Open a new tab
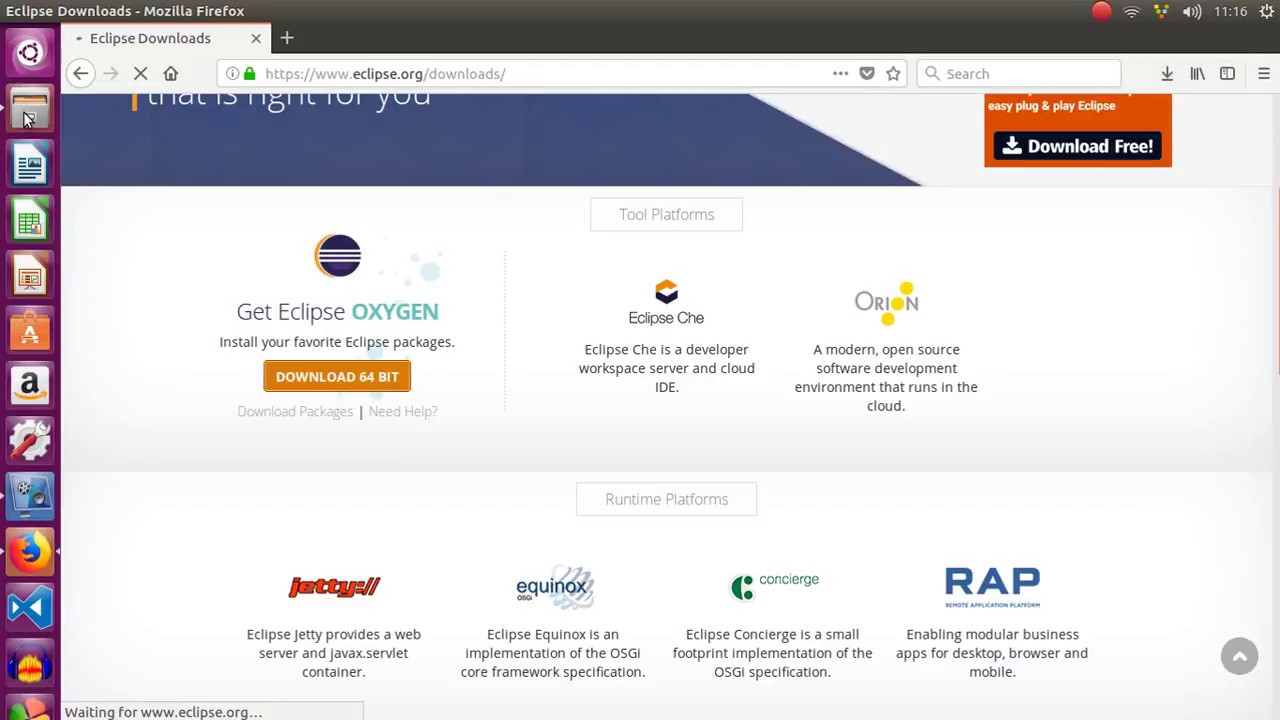The width and height of the screenshot is (1280, 720). click(x=287, y=38)
